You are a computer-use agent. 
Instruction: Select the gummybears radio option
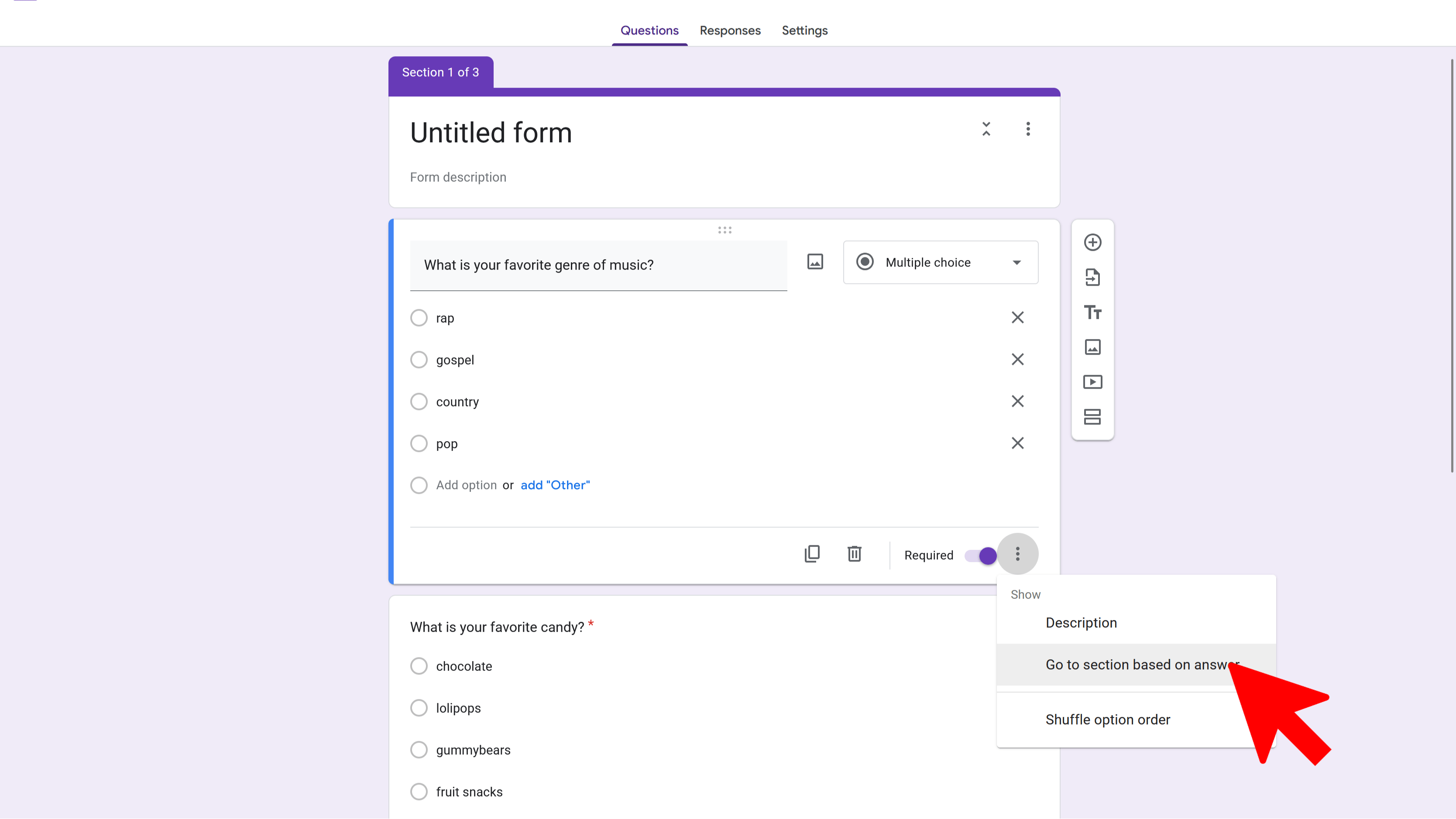pyautogui.click(x=419, y=750)
